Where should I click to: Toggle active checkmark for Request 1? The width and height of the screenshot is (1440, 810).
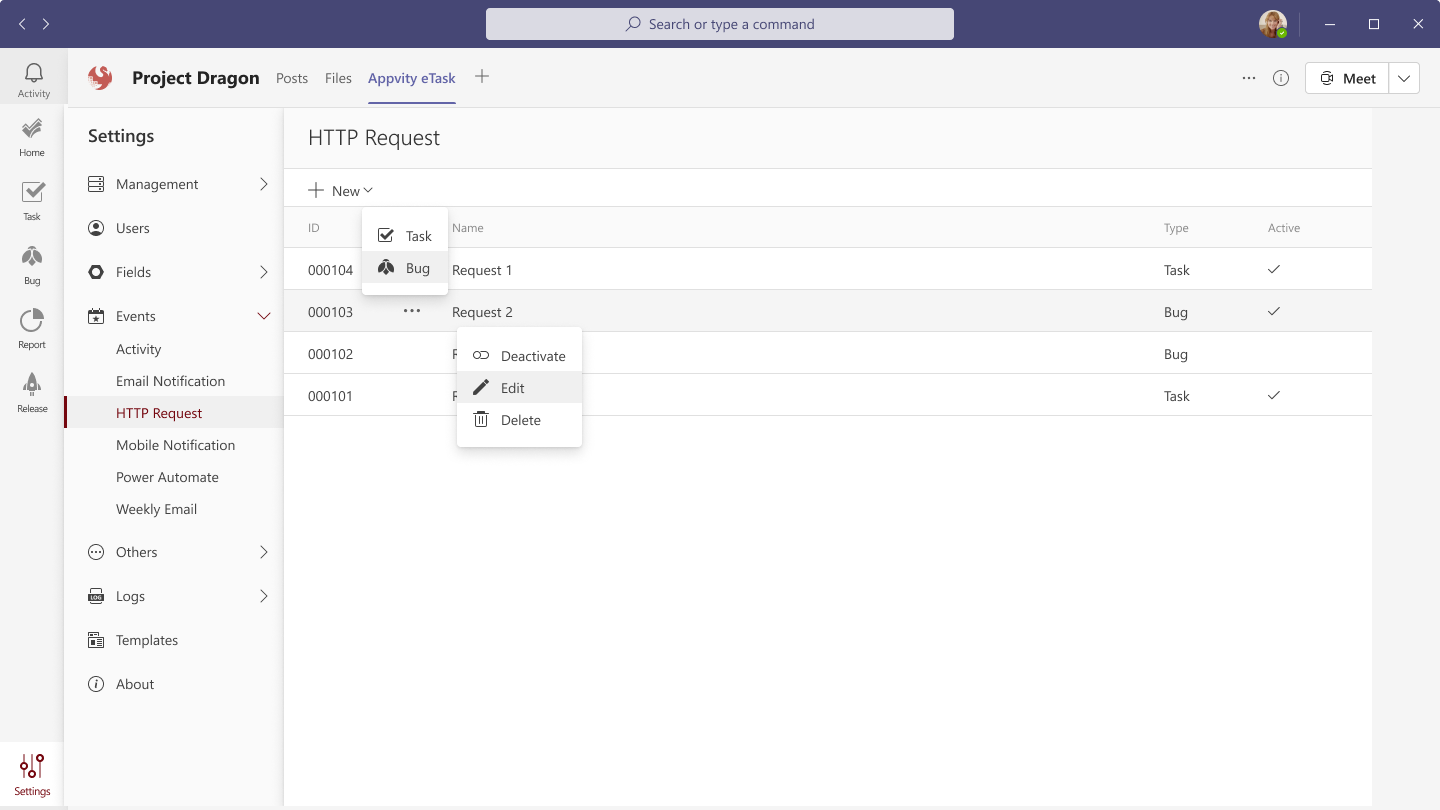(x=1273, y=270)
